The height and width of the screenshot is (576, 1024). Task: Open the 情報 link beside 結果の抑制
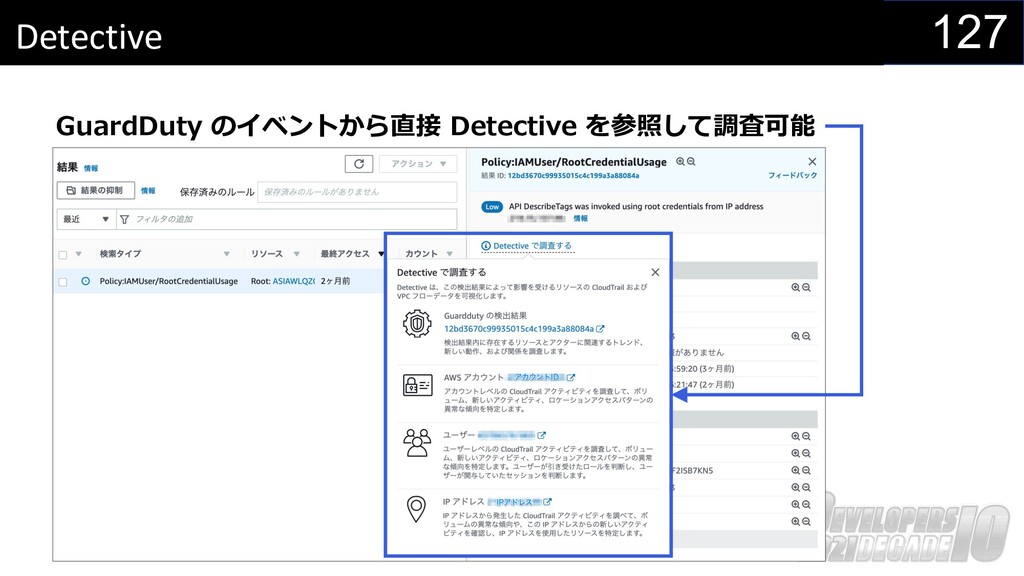point(148,191)
